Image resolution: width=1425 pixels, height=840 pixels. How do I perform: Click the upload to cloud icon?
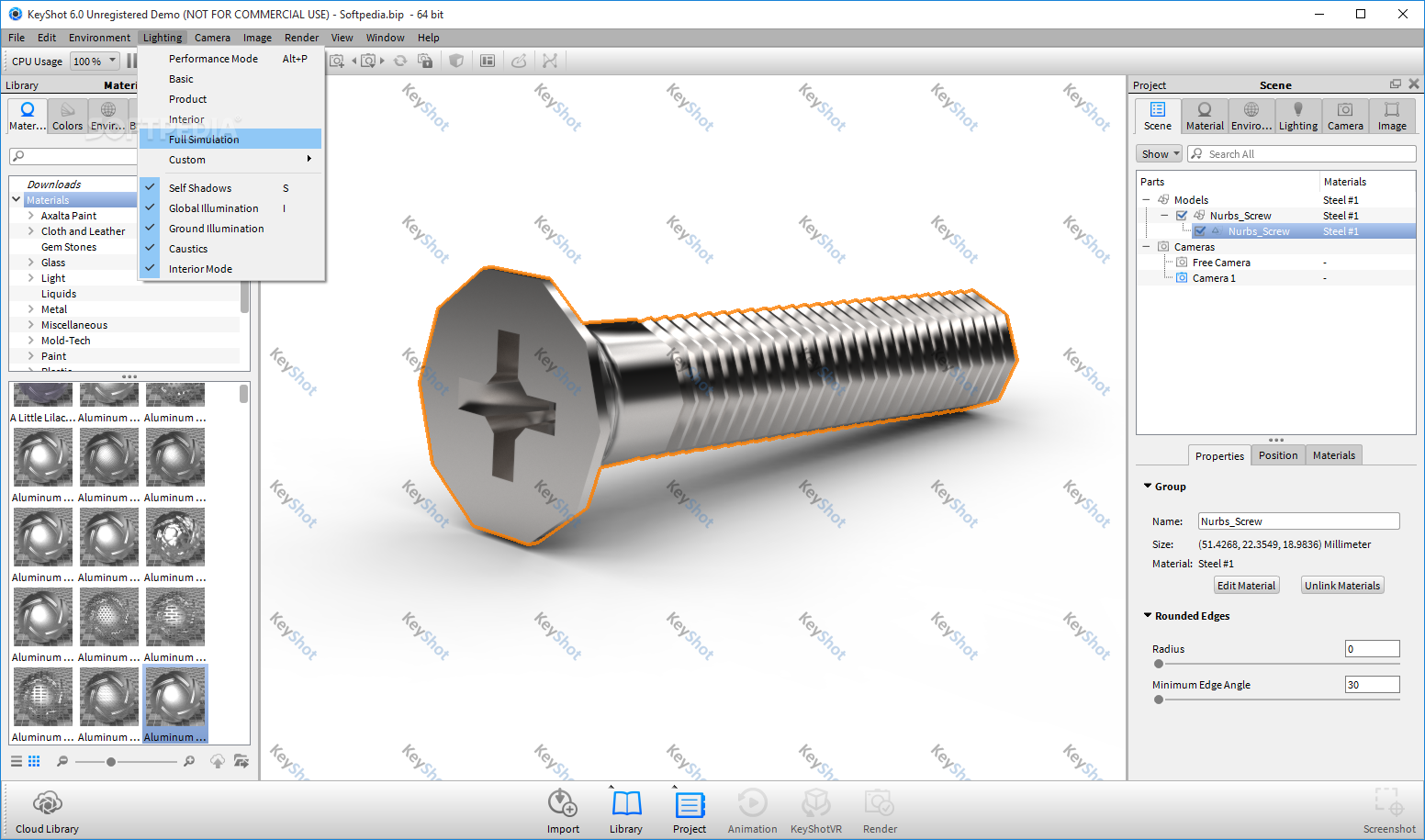click(x=218, y=761)
